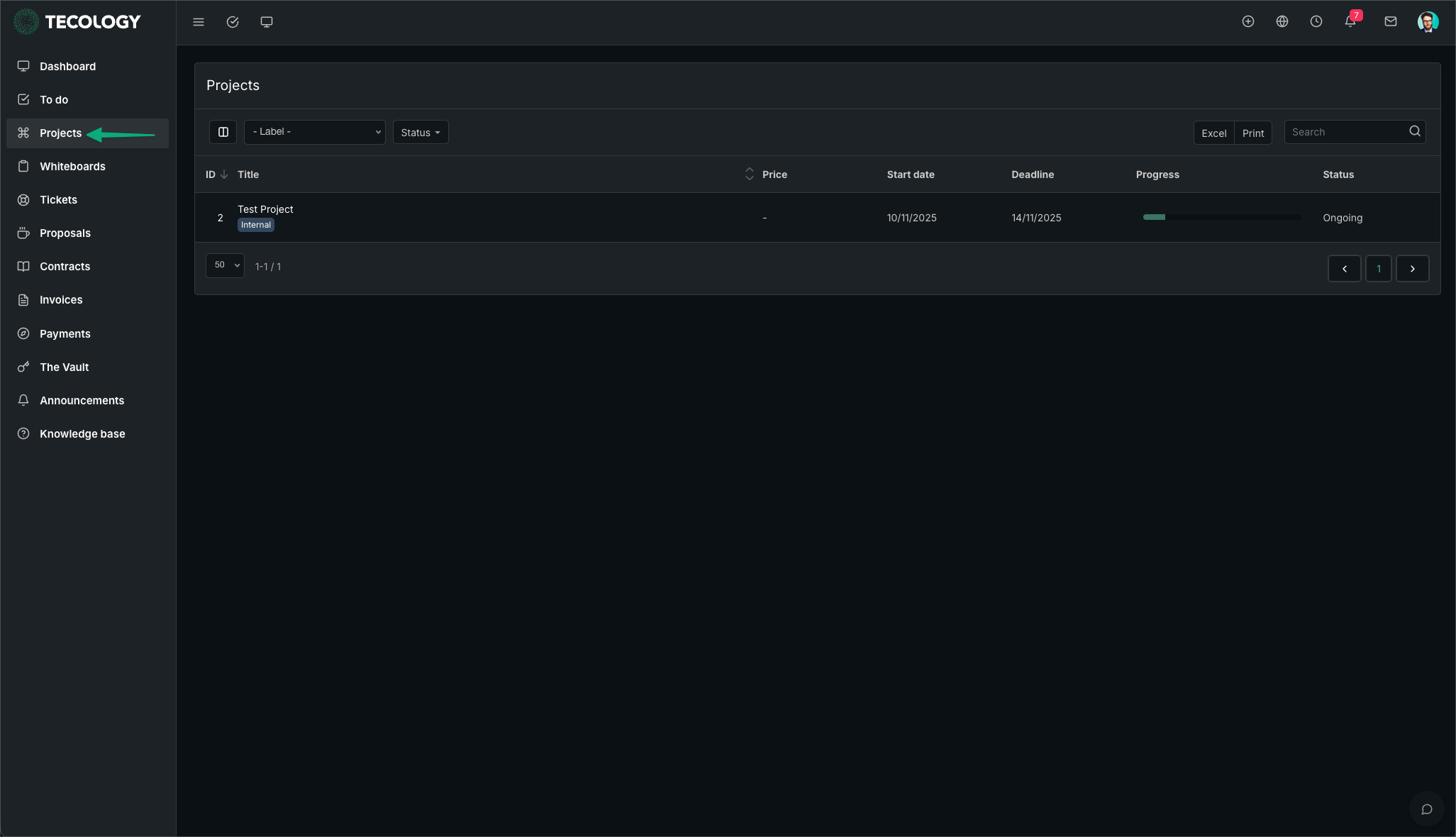This screenshot has width=1456, height=837.
Task: Click the Test Project progress bar
Action: click(x=1221, y=217)
